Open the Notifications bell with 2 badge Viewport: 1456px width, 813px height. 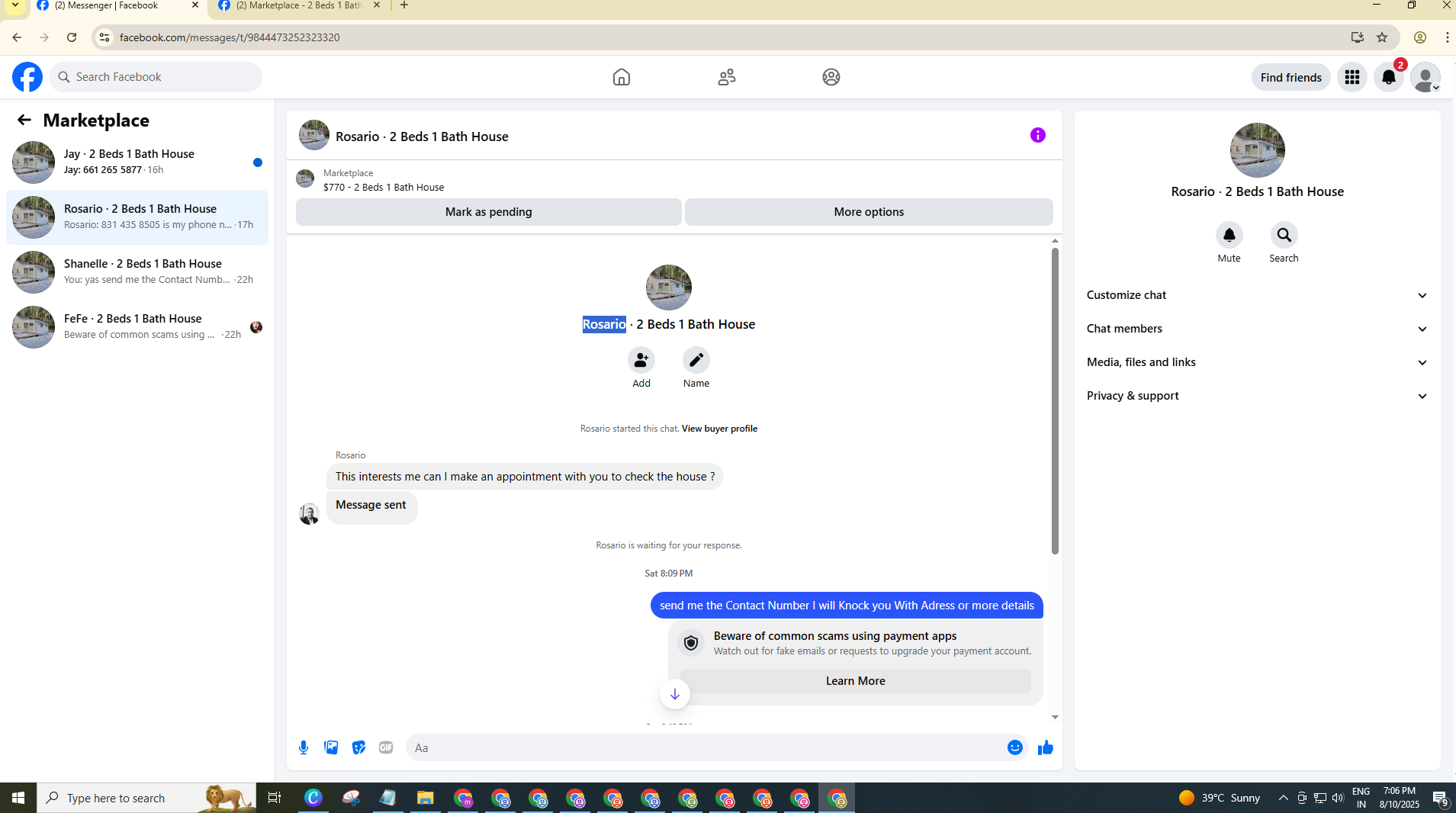click(1389, 77)
